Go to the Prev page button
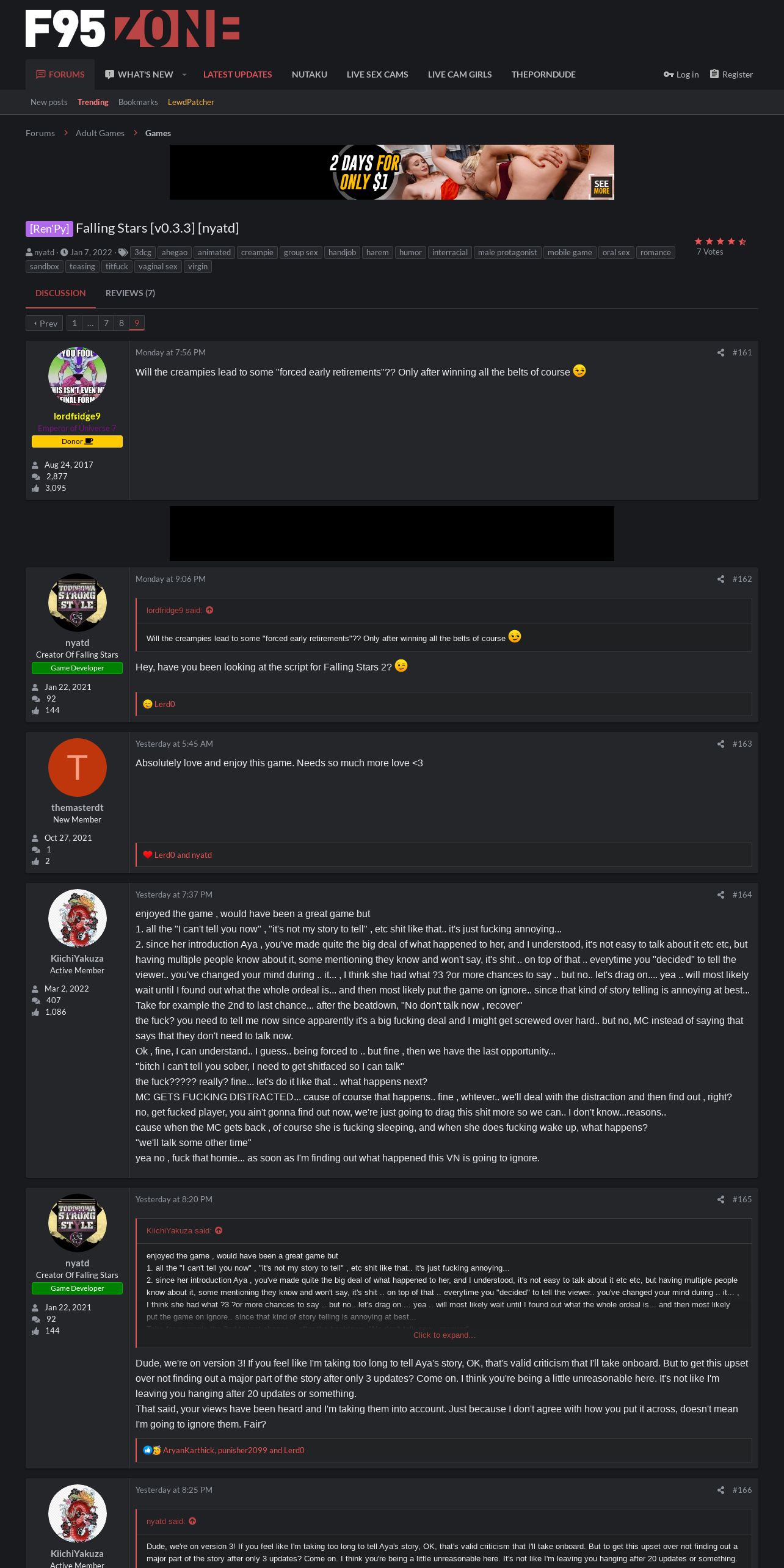Image resolution: width=784 pixels, height=1568 pixels. [x=45, y=323]
